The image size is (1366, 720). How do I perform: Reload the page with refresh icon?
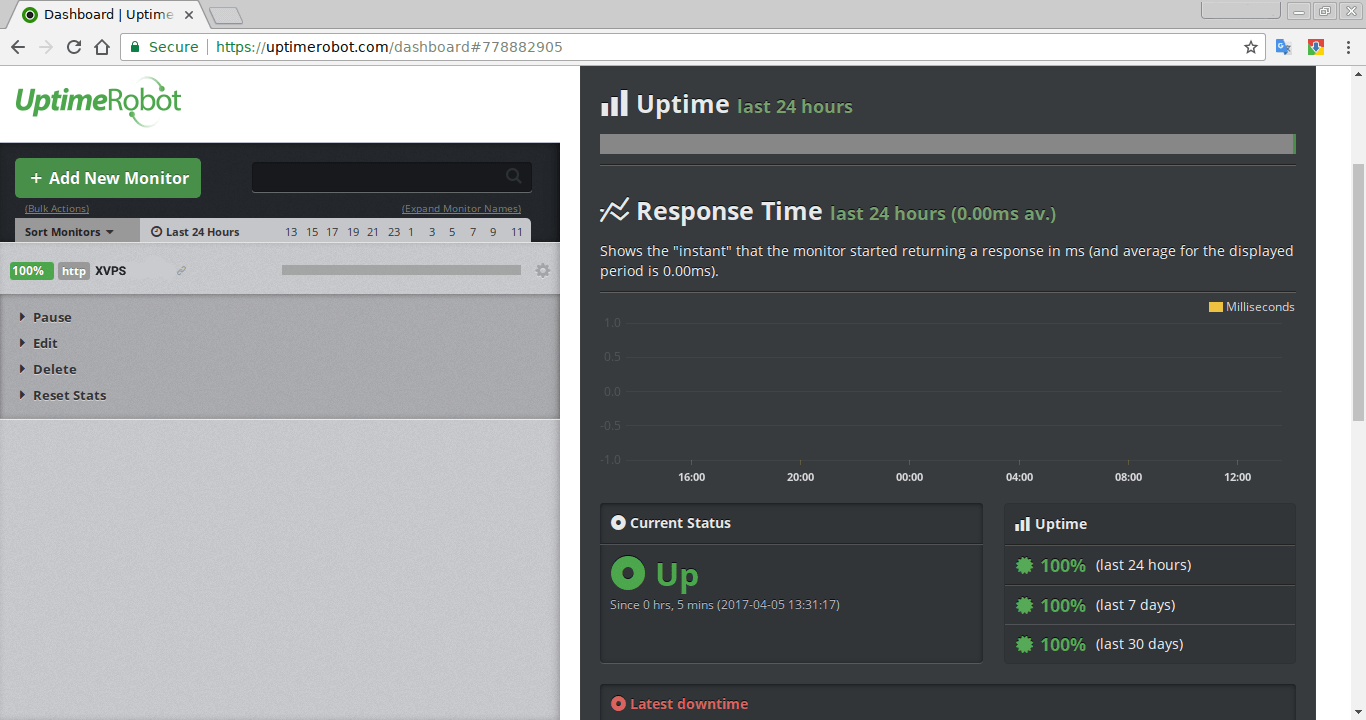click(74, 47)
